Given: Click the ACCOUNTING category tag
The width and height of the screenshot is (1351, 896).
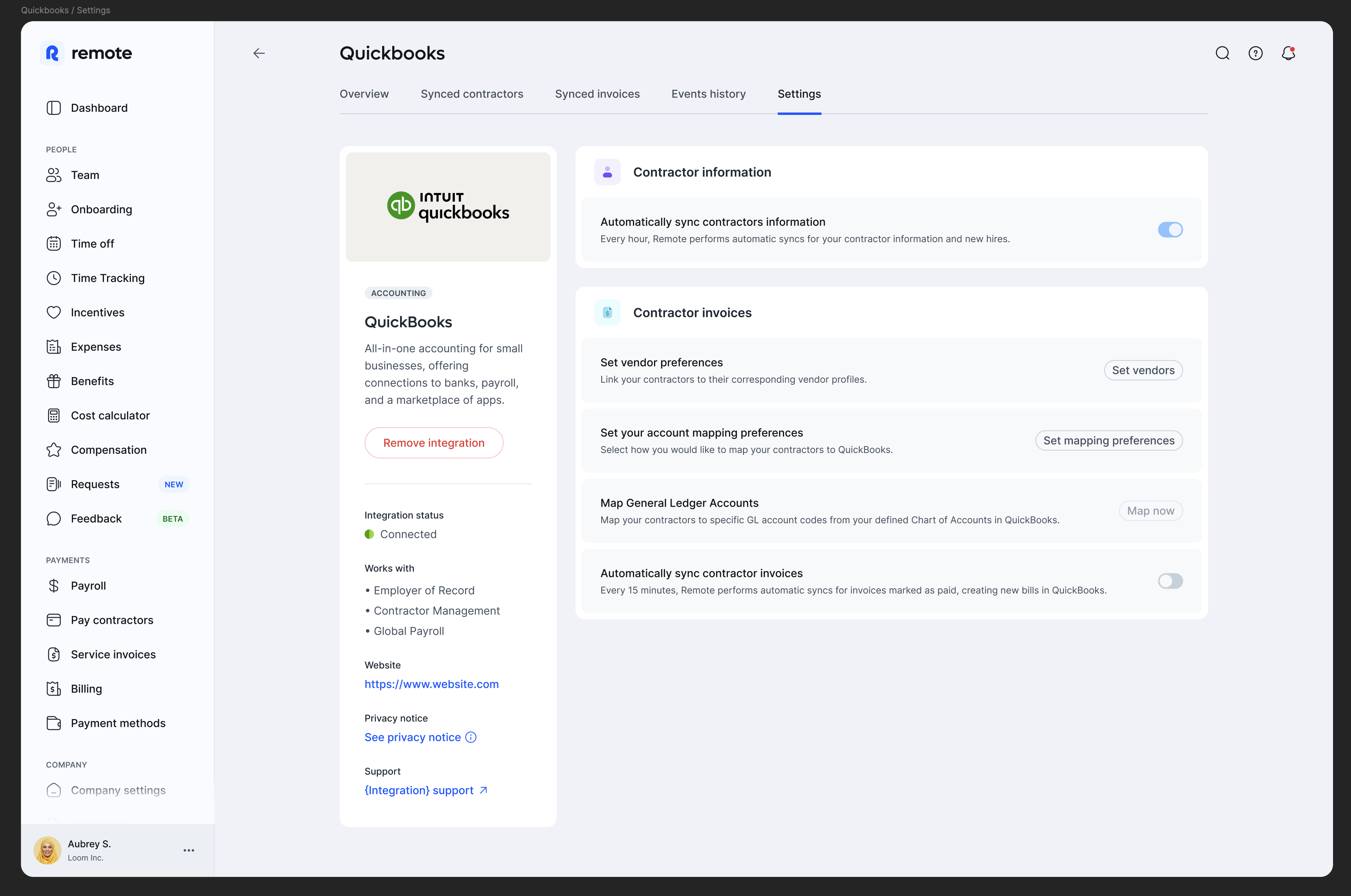Looking at the screenshot, I should point(399,293).
